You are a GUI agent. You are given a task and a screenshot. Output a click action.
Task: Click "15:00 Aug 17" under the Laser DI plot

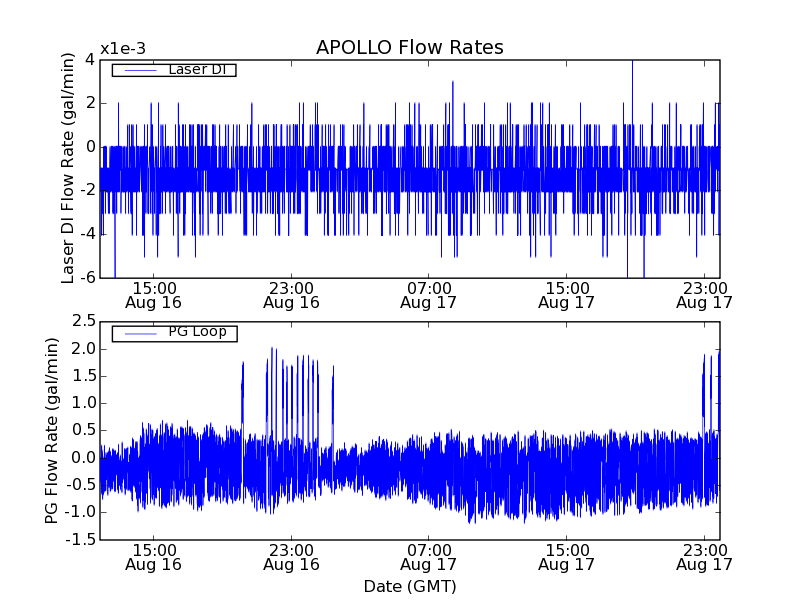pyautogui.click(x=566, y=295)
